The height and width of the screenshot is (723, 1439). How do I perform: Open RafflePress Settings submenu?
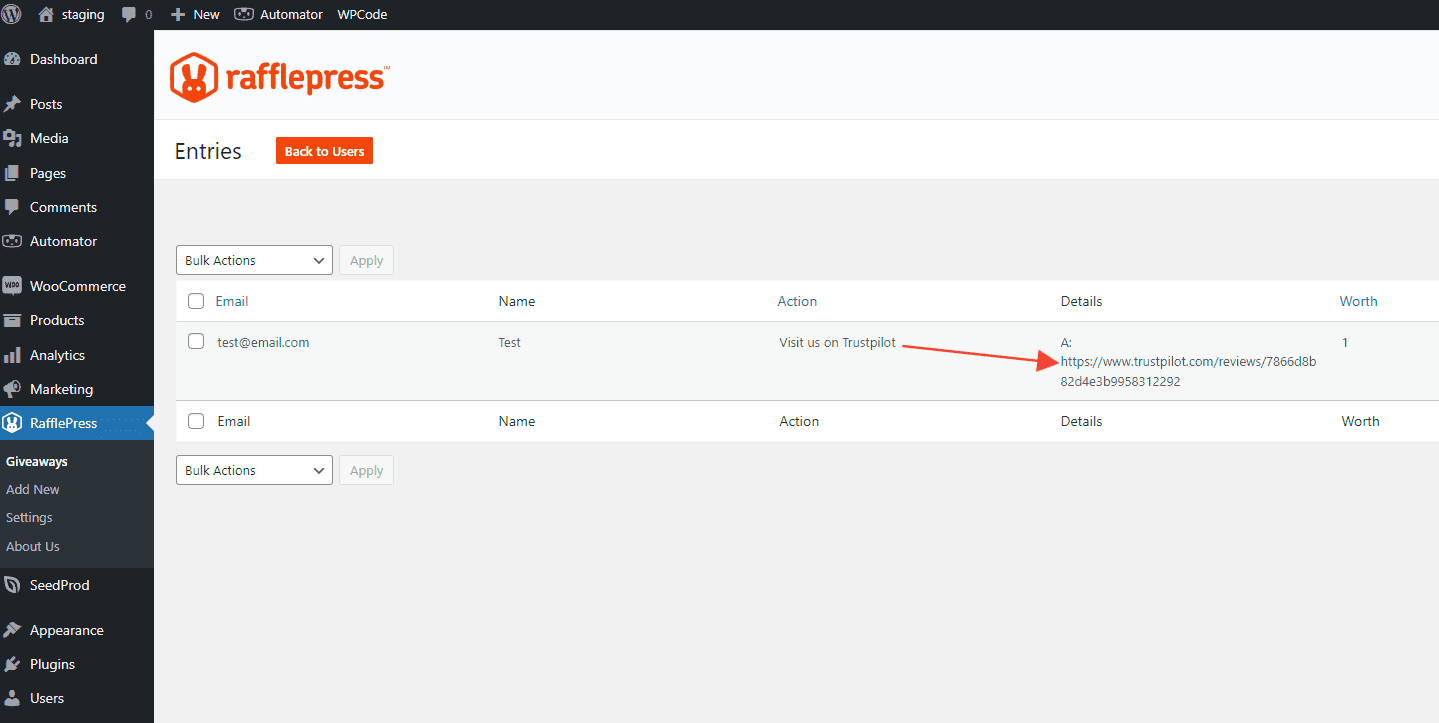pyautogui.click(x=29, y=518)
